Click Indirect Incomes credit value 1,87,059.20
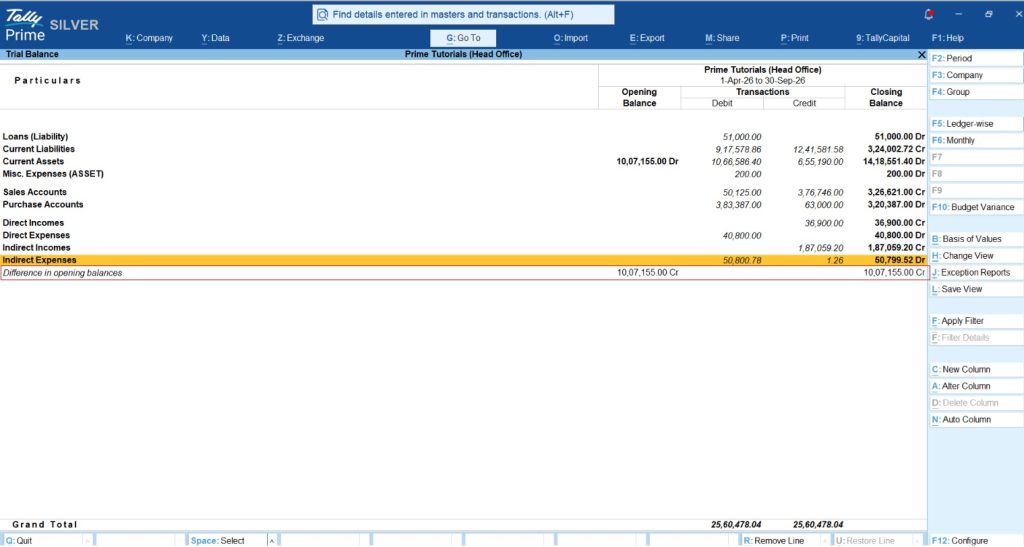Screen dimensions: 1024x547 click(820, 248)
